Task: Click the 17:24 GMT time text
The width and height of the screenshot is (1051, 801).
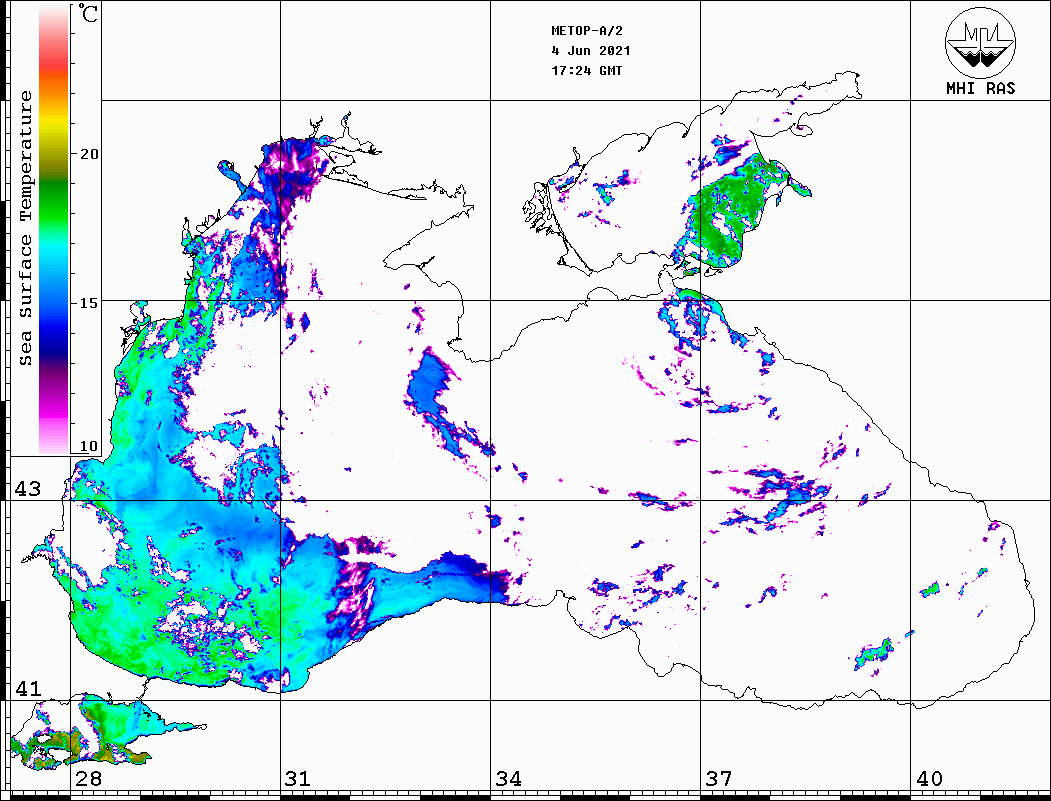Action: click(586, 70)
